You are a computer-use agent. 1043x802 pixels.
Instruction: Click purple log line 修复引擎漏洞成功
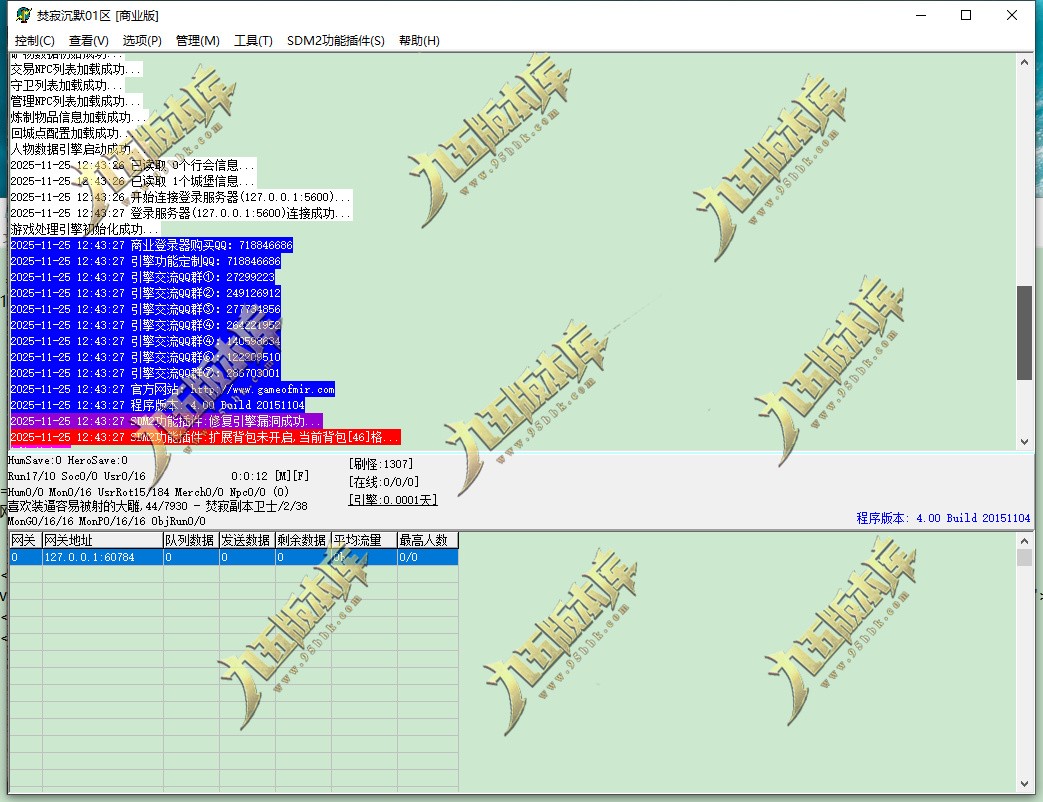click(x=166, y=421)
